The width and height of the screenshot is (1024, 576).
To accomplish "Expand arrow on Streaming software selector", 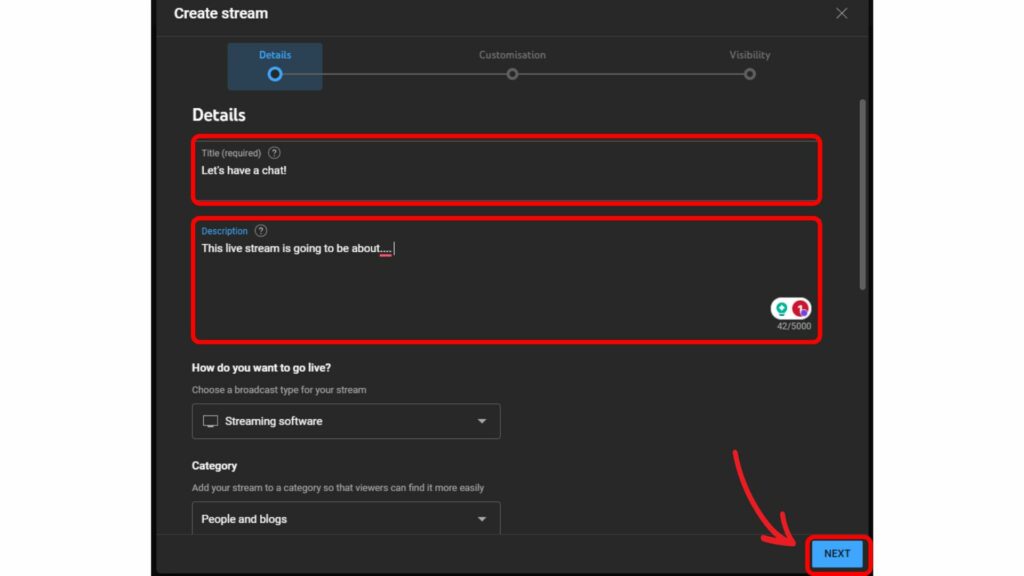I will tap(482, 421).
